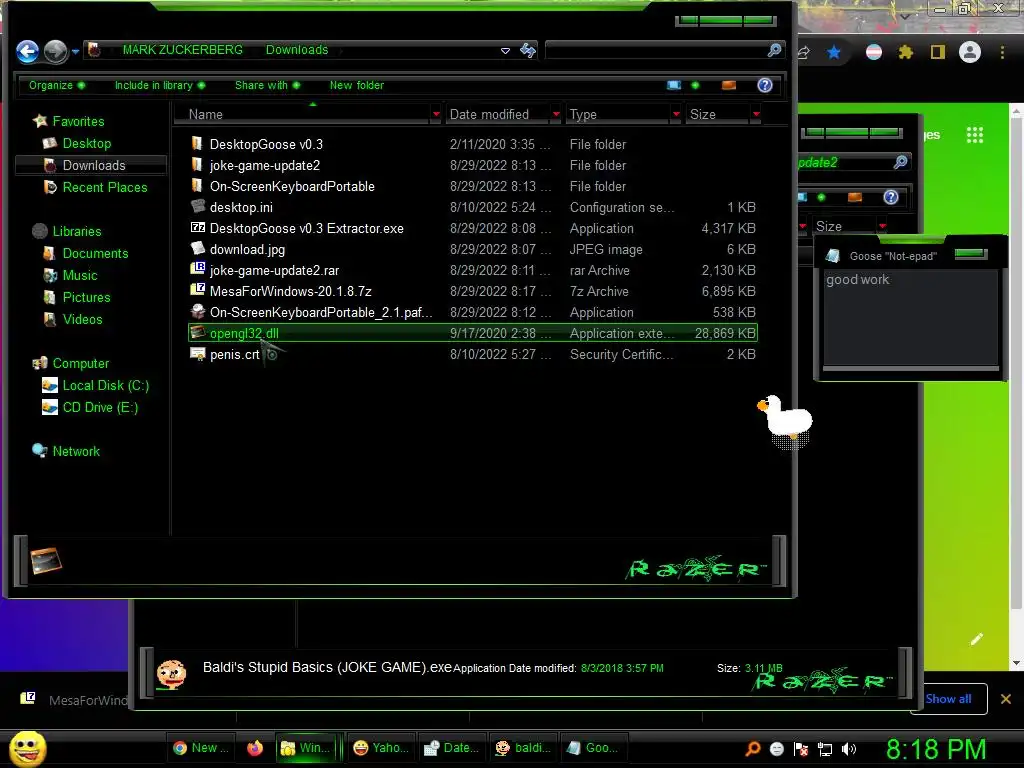1024x768 pixels.
Task: Toggle the preview pane icon
Action: [x=729, y=86]
